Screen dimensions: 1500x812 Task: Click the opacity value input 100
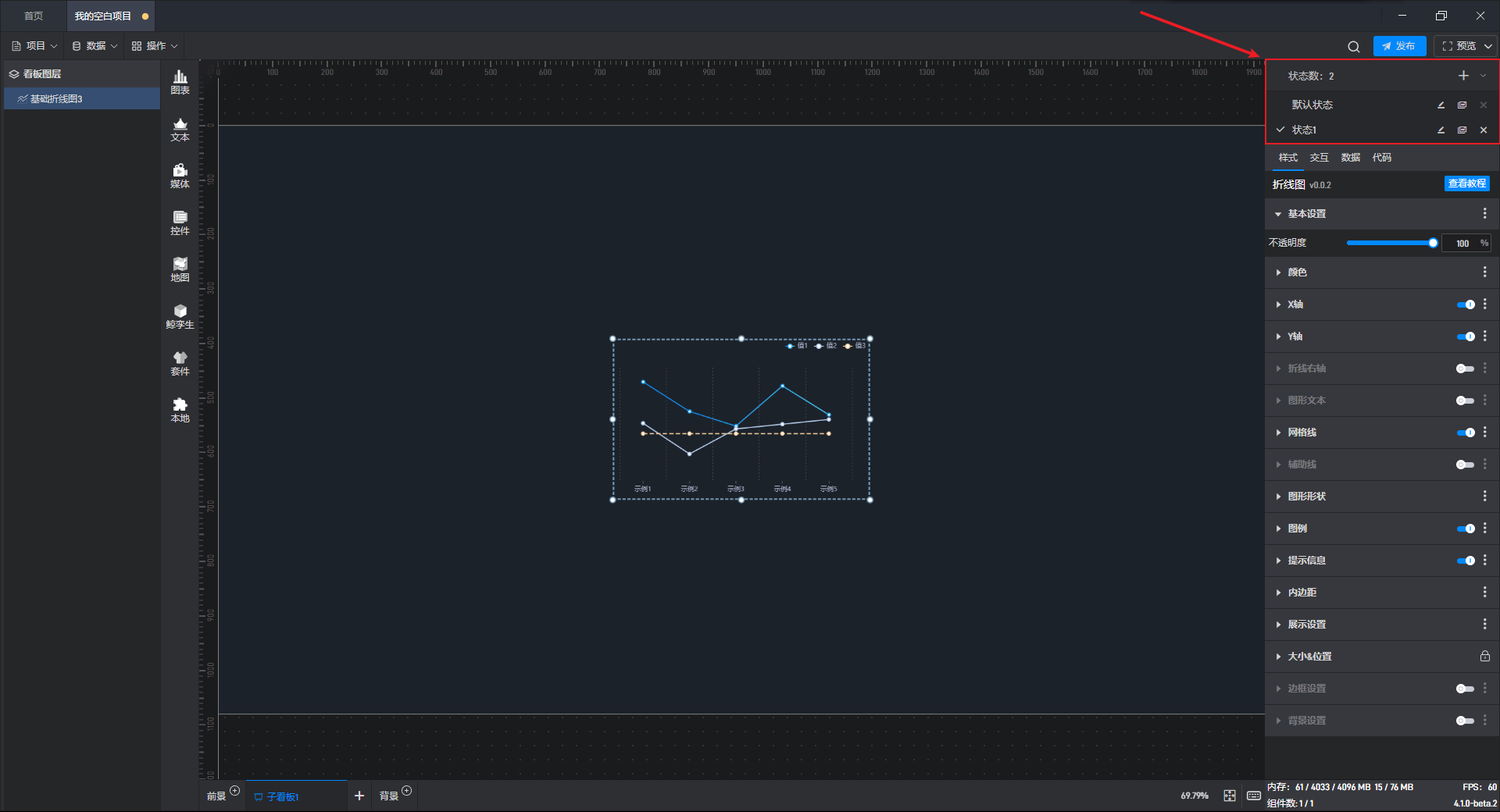[1461, 243]
